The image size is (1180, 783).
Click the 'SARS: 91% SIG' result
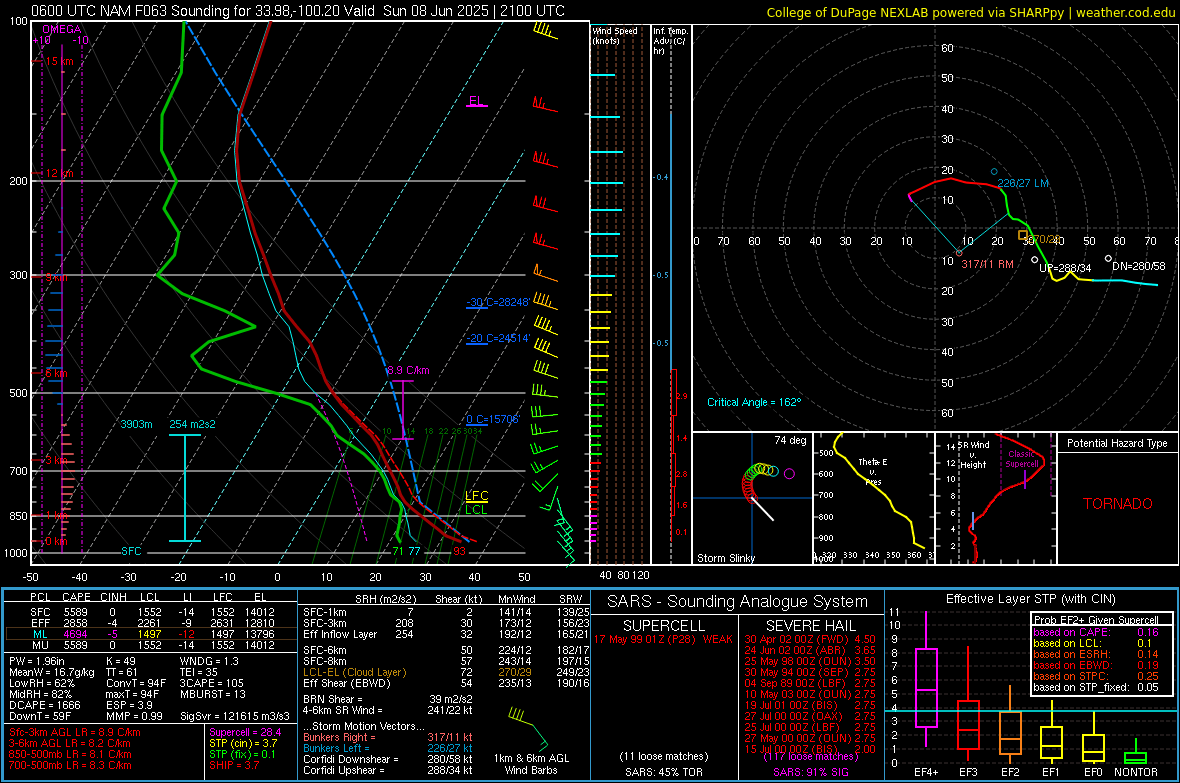pos(810,772)
